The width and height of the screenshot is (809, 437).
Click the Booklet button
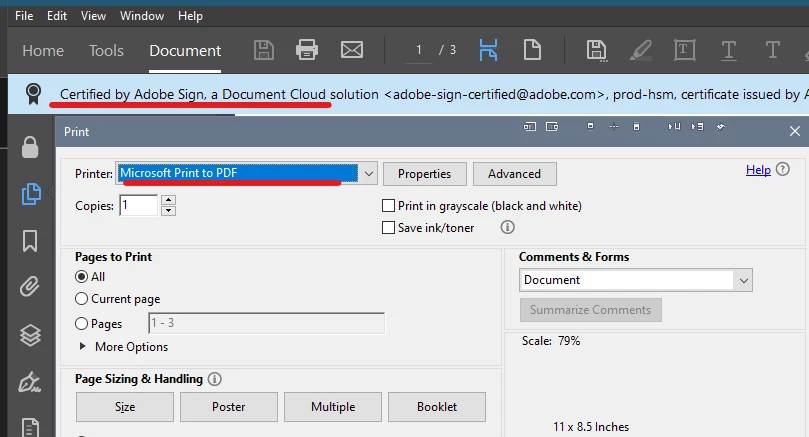click(437, 407)
